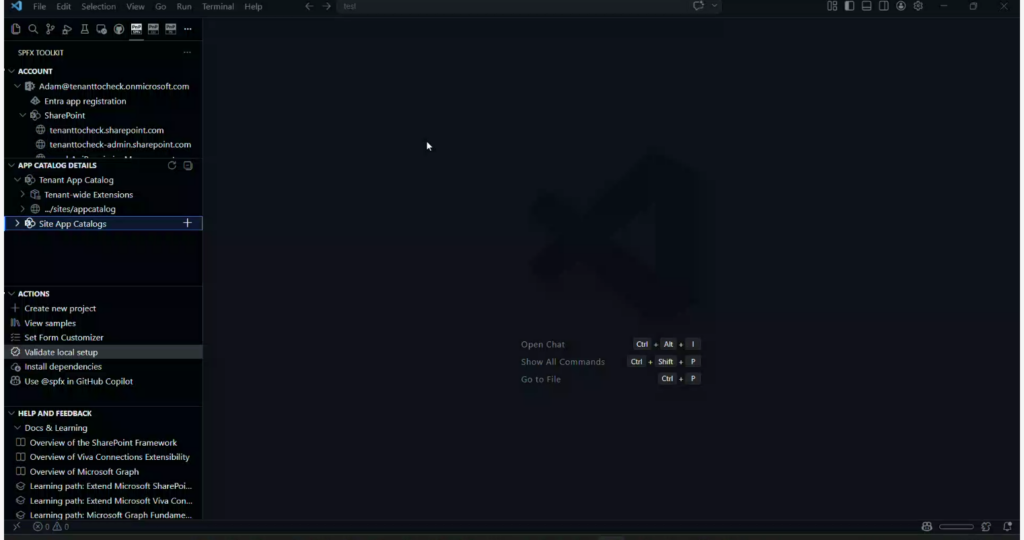Open the Go menu
The image size is (1024, 540).
pos(161,7)
